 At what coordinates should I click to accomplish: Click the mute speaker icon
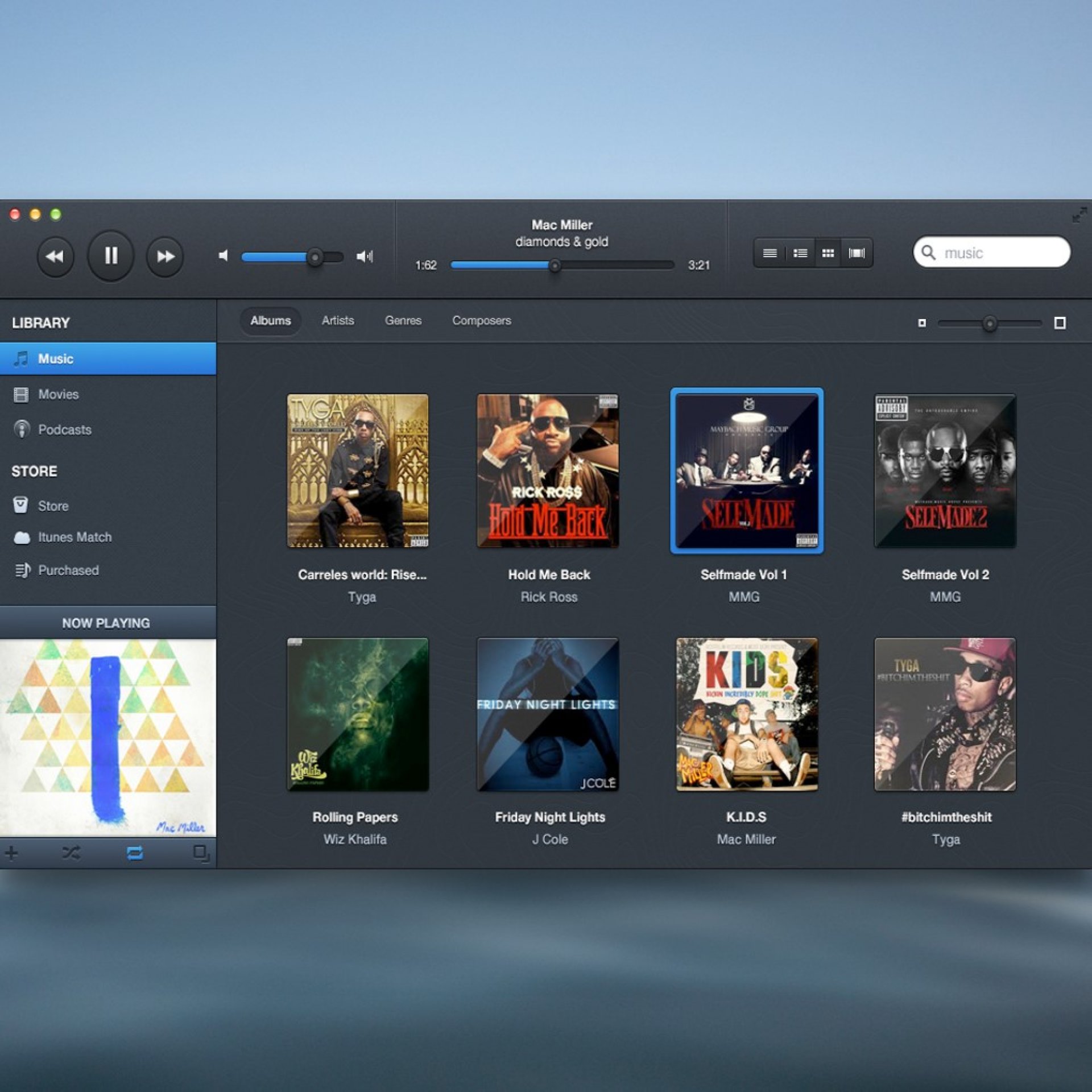pyautogui.click(x=224, y=256)
